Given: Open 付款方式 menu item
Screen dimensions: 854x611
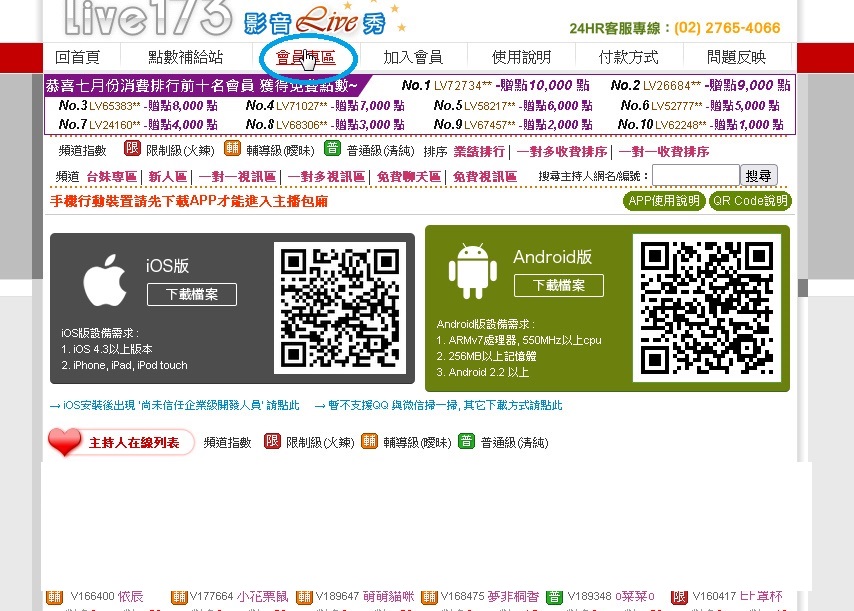Looking at the screenshot, I should [x=629, y=57].
